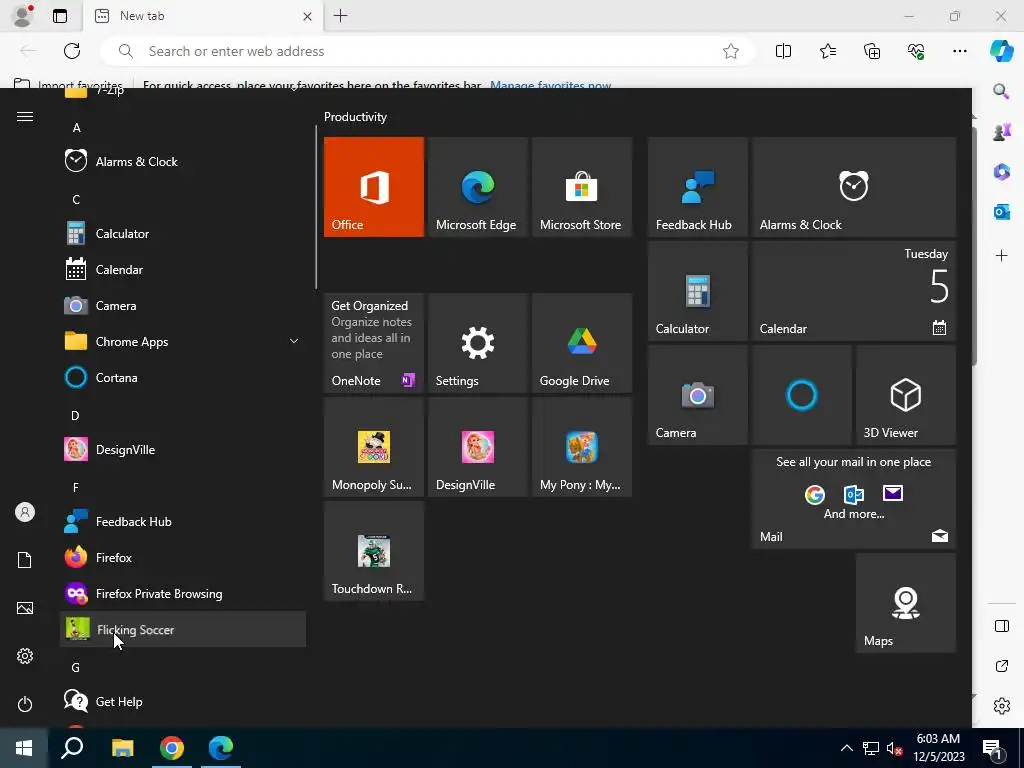Open the Microsoft Store tile

(582, 187)
